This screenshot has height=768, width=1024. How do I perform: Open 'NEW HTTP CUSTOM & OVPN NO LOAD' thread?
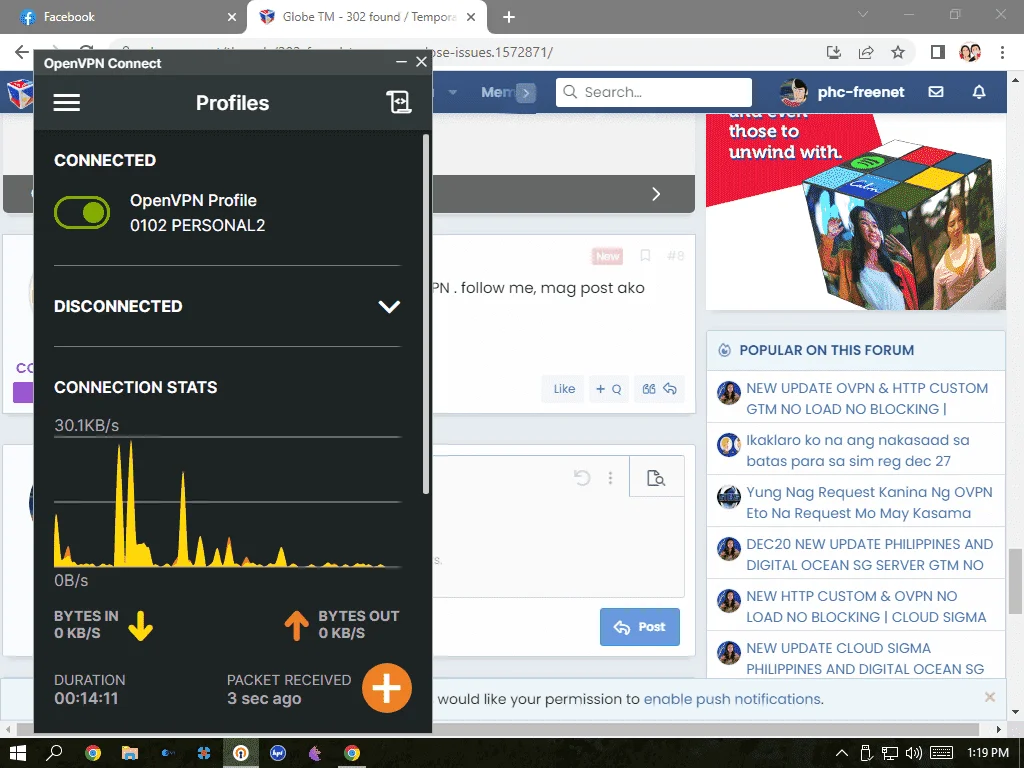[x=866, y=607]
